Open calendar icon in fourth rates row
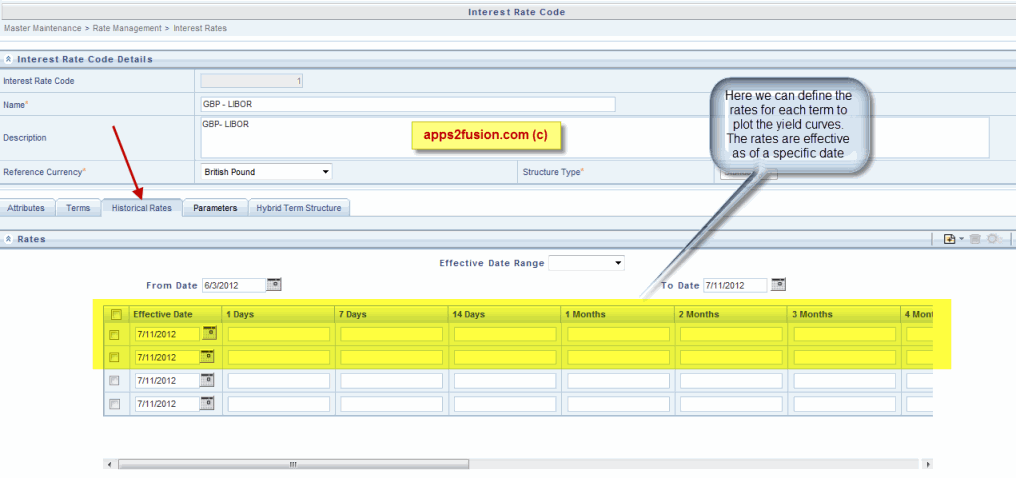This screenshot has width=1016, height=478. 207,403
